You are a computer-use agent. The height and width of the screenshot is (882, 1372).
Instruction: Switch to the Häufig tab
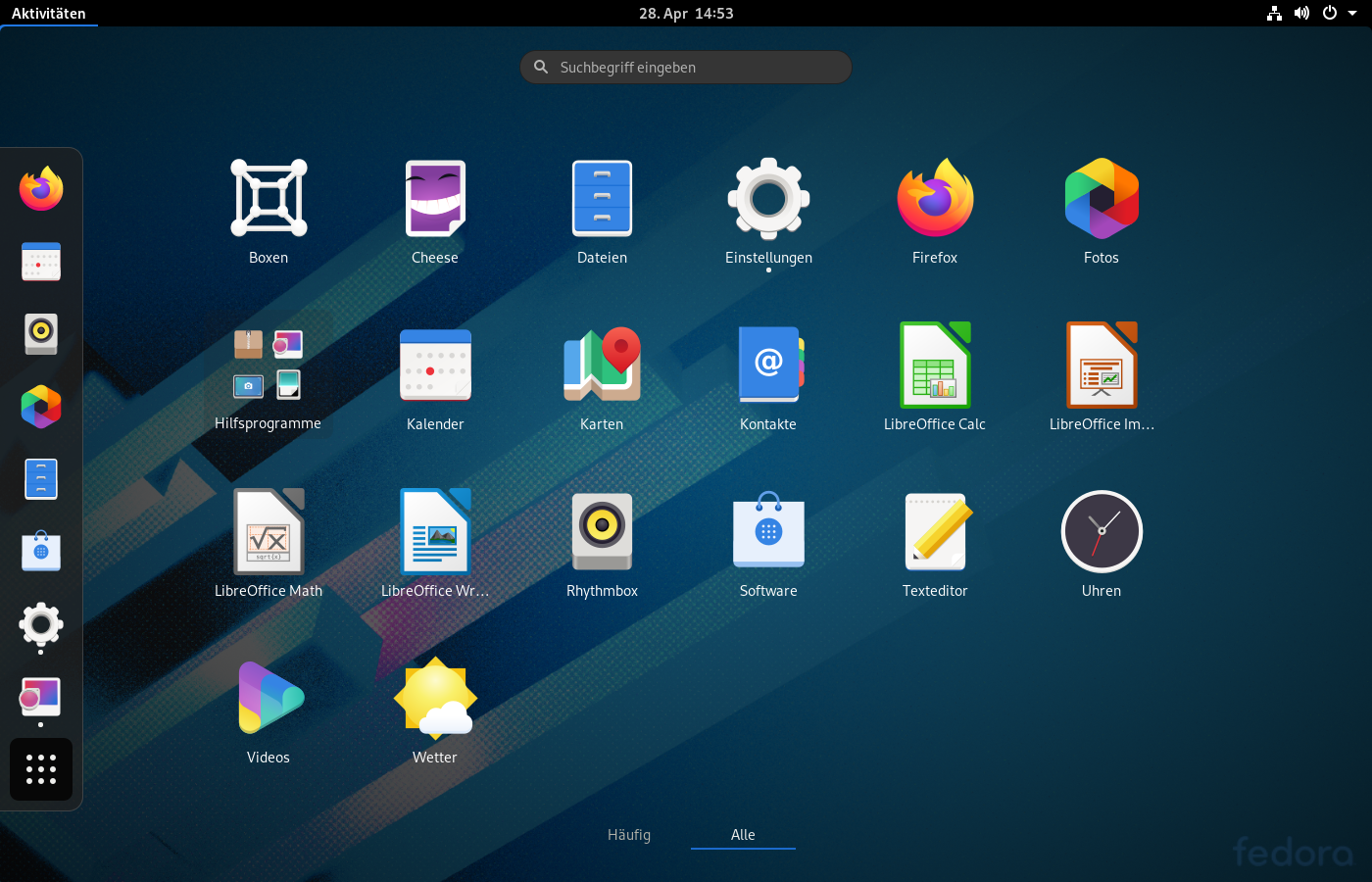(628, 834)
